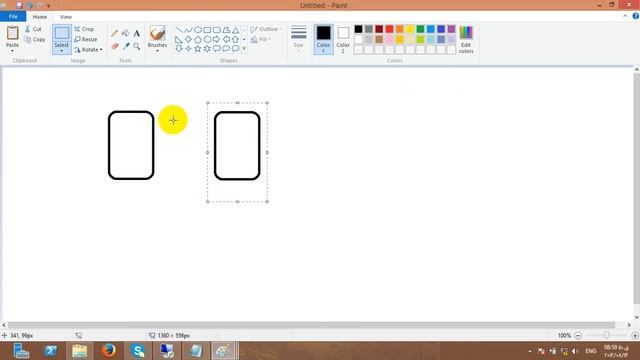This screenshot has height=360, width=640.
Task: Click the zoom slider handle
Action: tap(607, 335)
